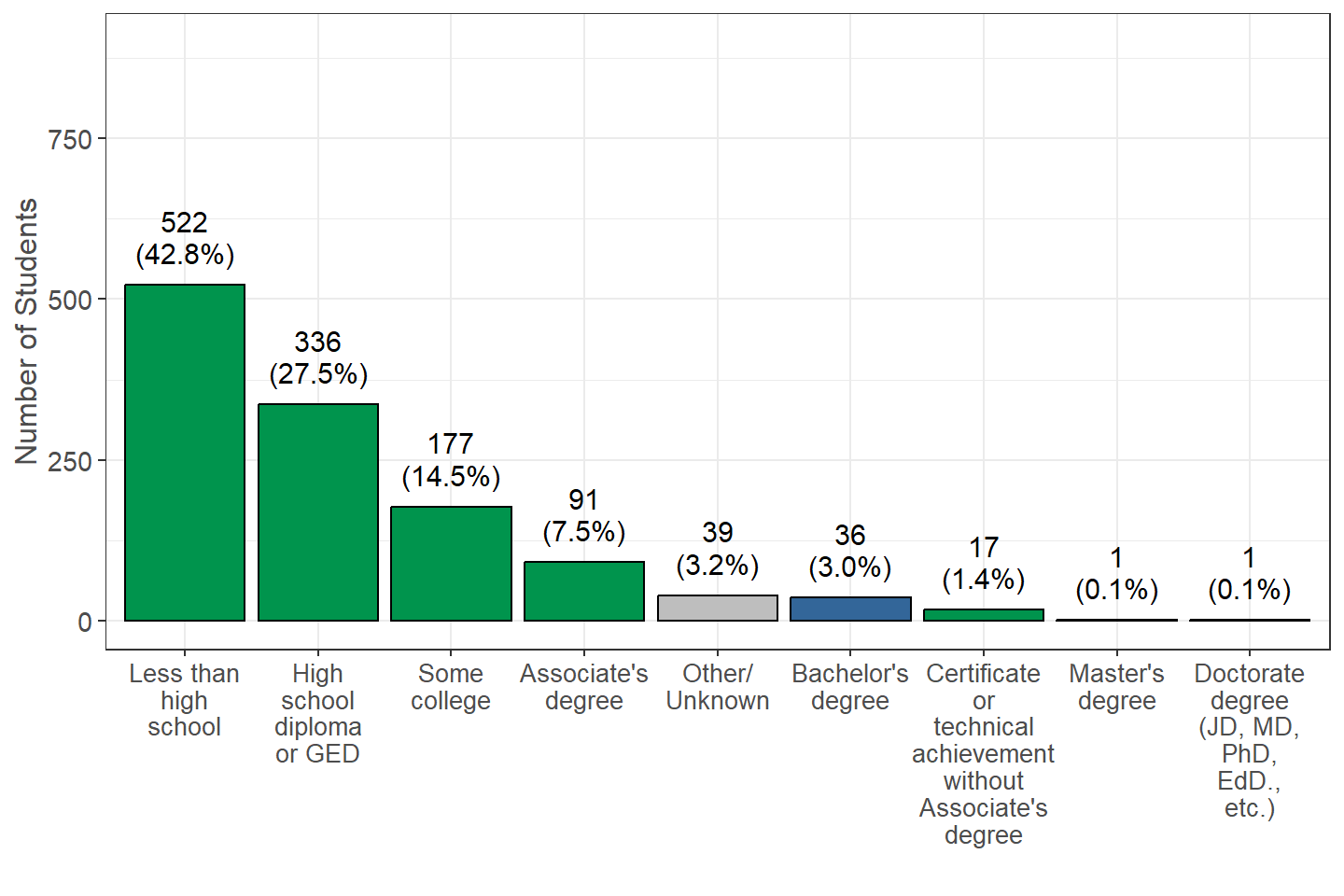Select the Associate's degree bar
The width and height of the screenshot is (1344, 896).
tap(584, 591)
